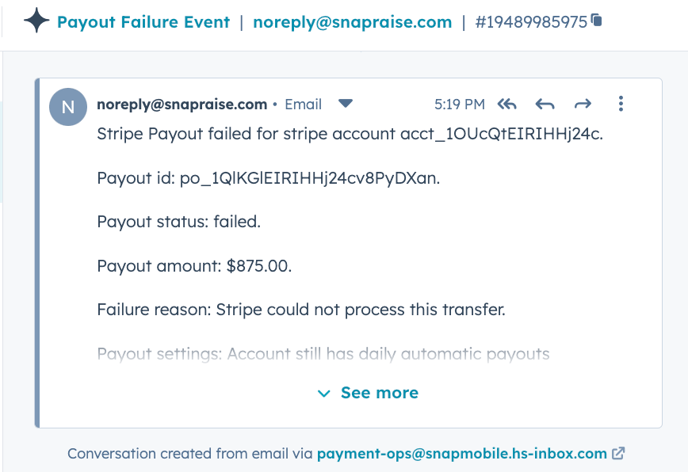Click the Payout id line text

tap(268, 179)
